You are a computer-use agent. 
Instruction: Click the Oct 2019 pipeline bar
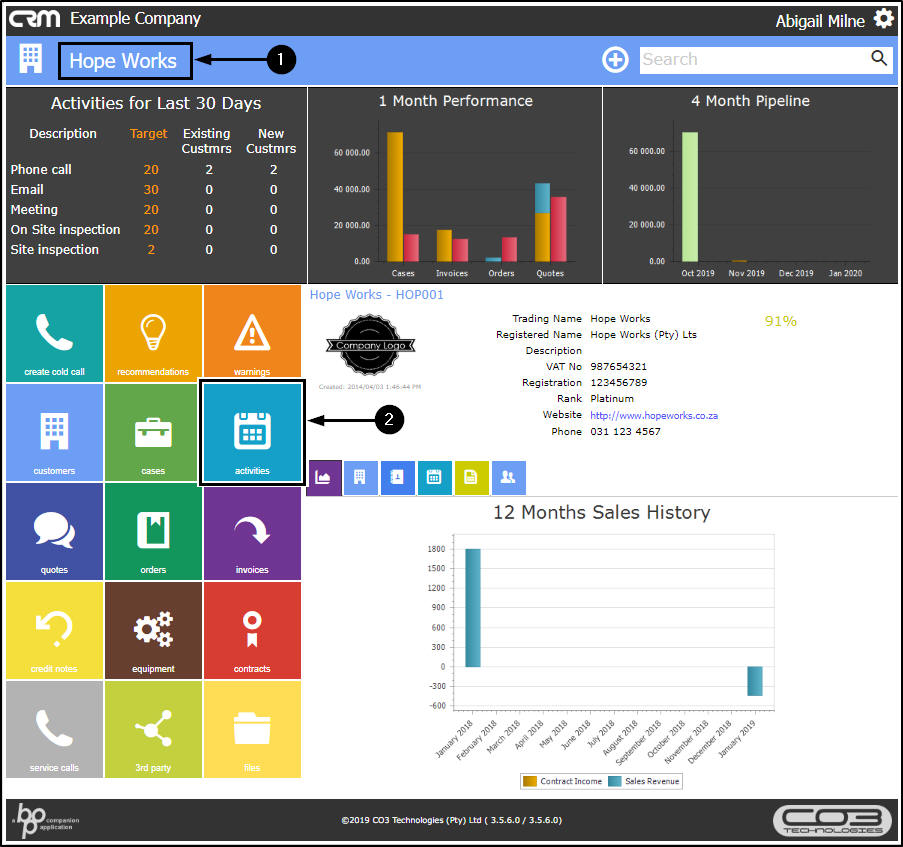tap(690, 197)
